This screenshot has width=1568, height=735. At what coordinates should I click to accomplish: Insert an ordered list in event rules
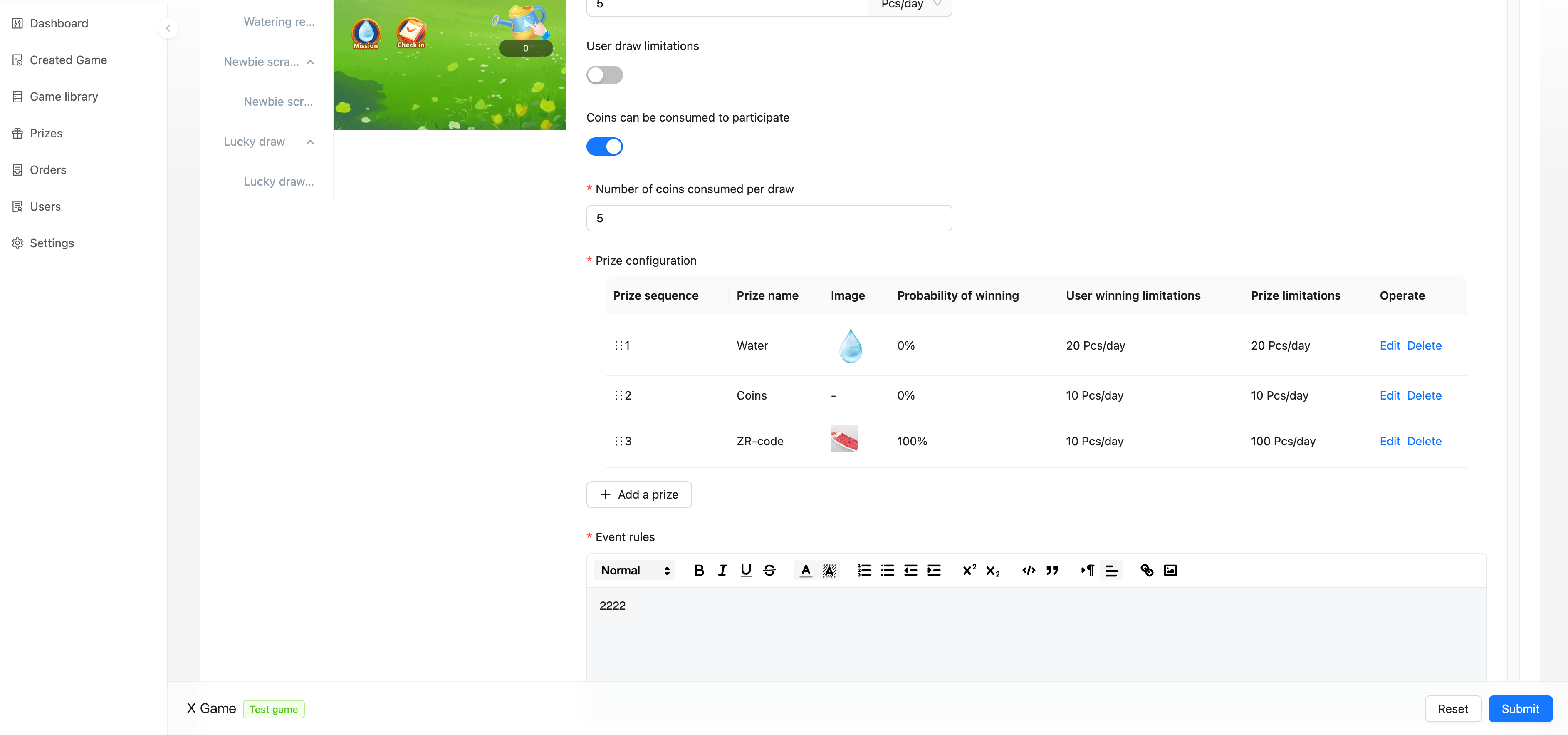(x=863, y=570)
